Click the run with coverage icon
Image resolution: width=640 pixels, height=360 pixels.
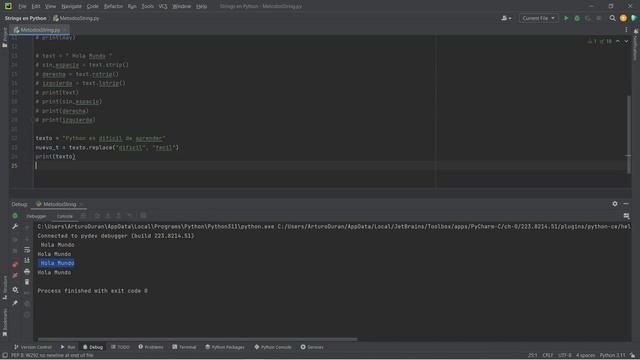(588, 18)
